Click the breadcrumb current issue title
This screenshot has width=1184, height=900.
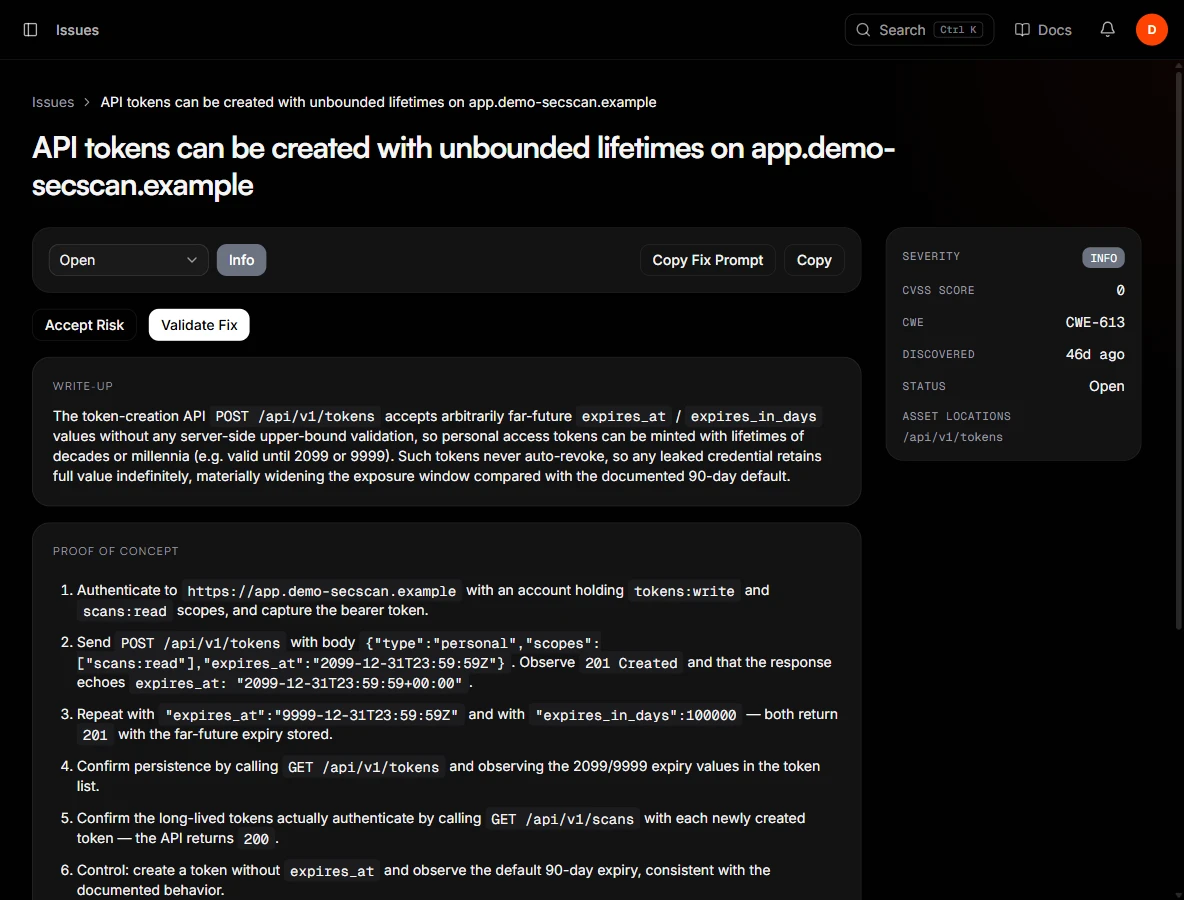click(x=378, y=102)
